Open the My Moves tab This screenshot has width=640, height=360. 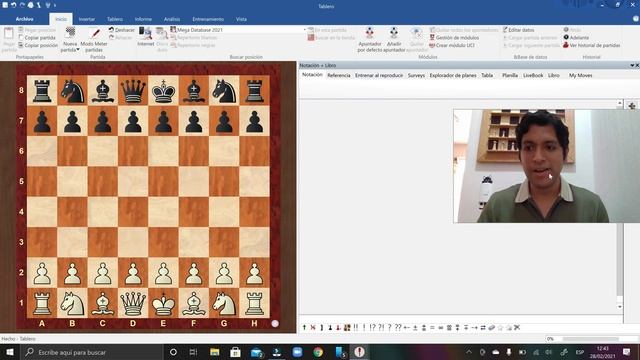(x=580, y=76)
